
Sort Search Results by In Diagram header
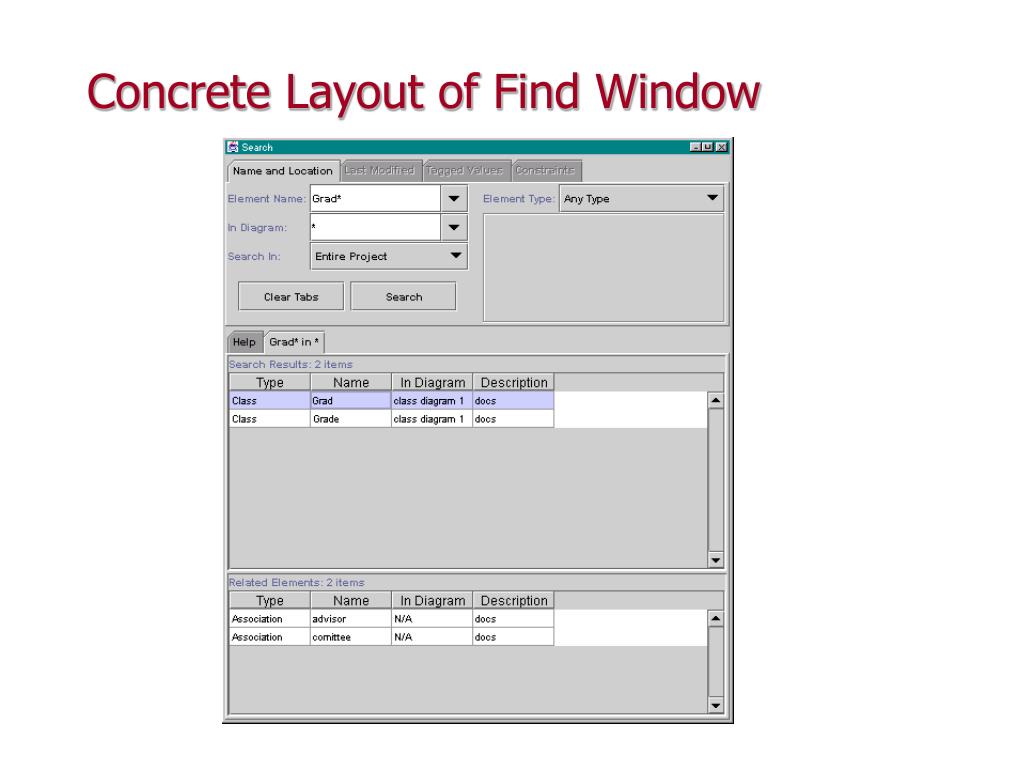click(x=432, y=383)
